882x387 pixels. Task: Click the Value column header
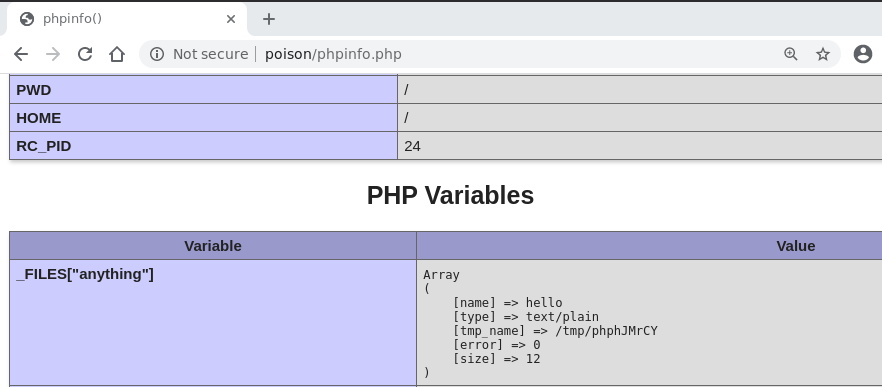coord(795,246)
